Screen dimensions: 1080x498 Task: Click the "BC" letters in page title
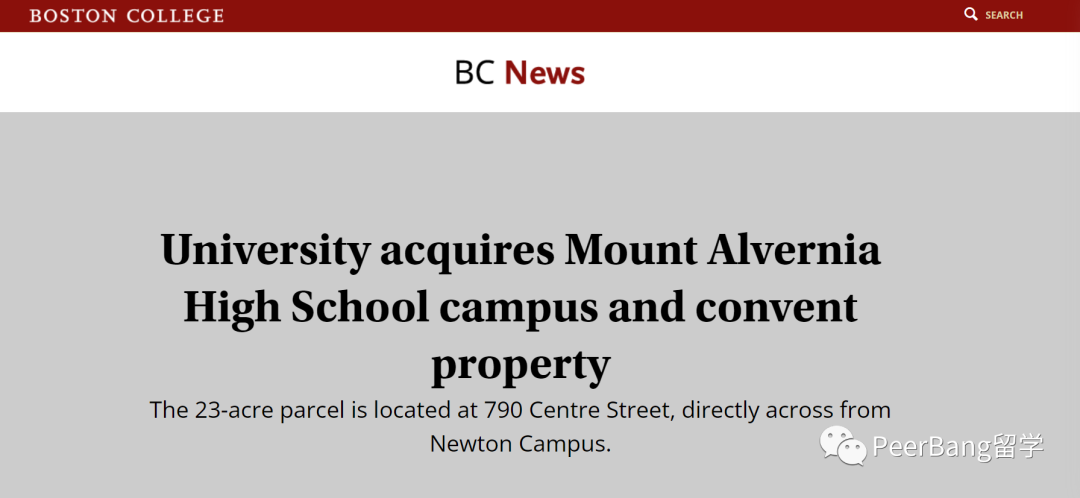[x=475, y=72]
